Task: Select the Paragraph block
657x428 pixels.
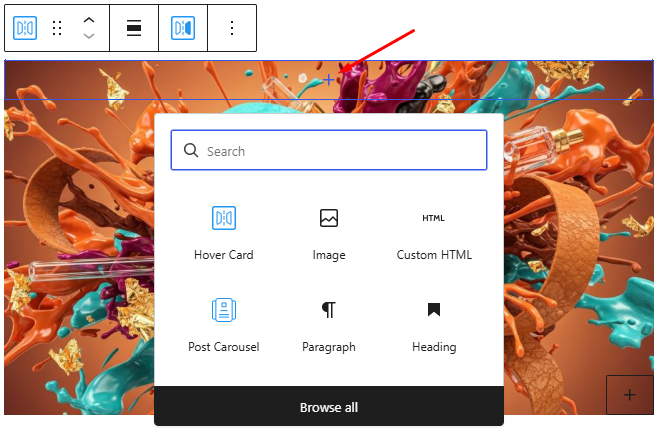Action: pos(329,324)
